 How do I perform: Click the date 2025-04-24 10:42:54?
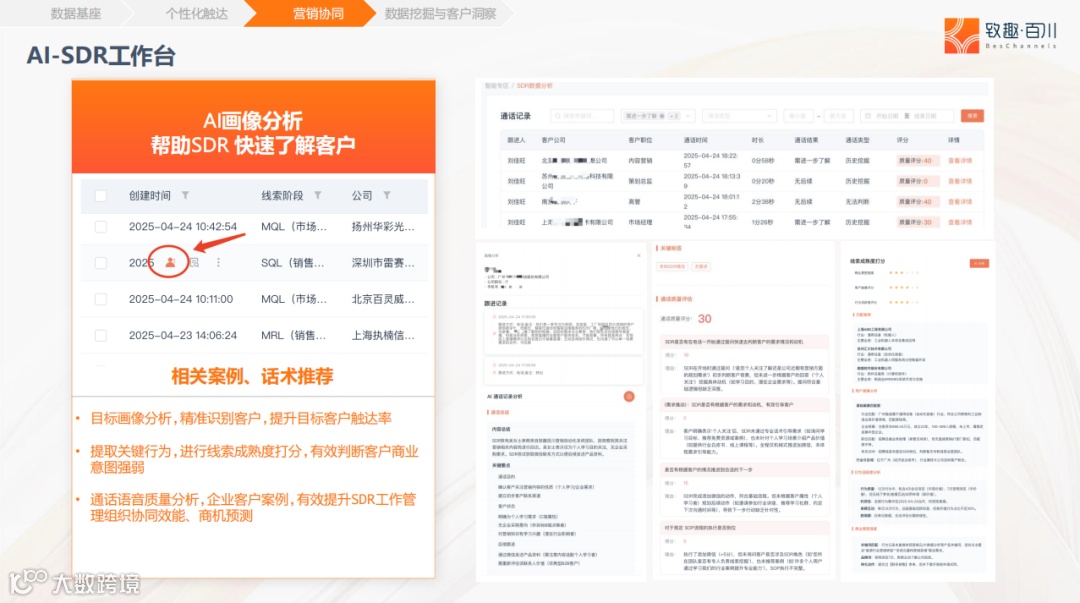click(x=183, y=227)
